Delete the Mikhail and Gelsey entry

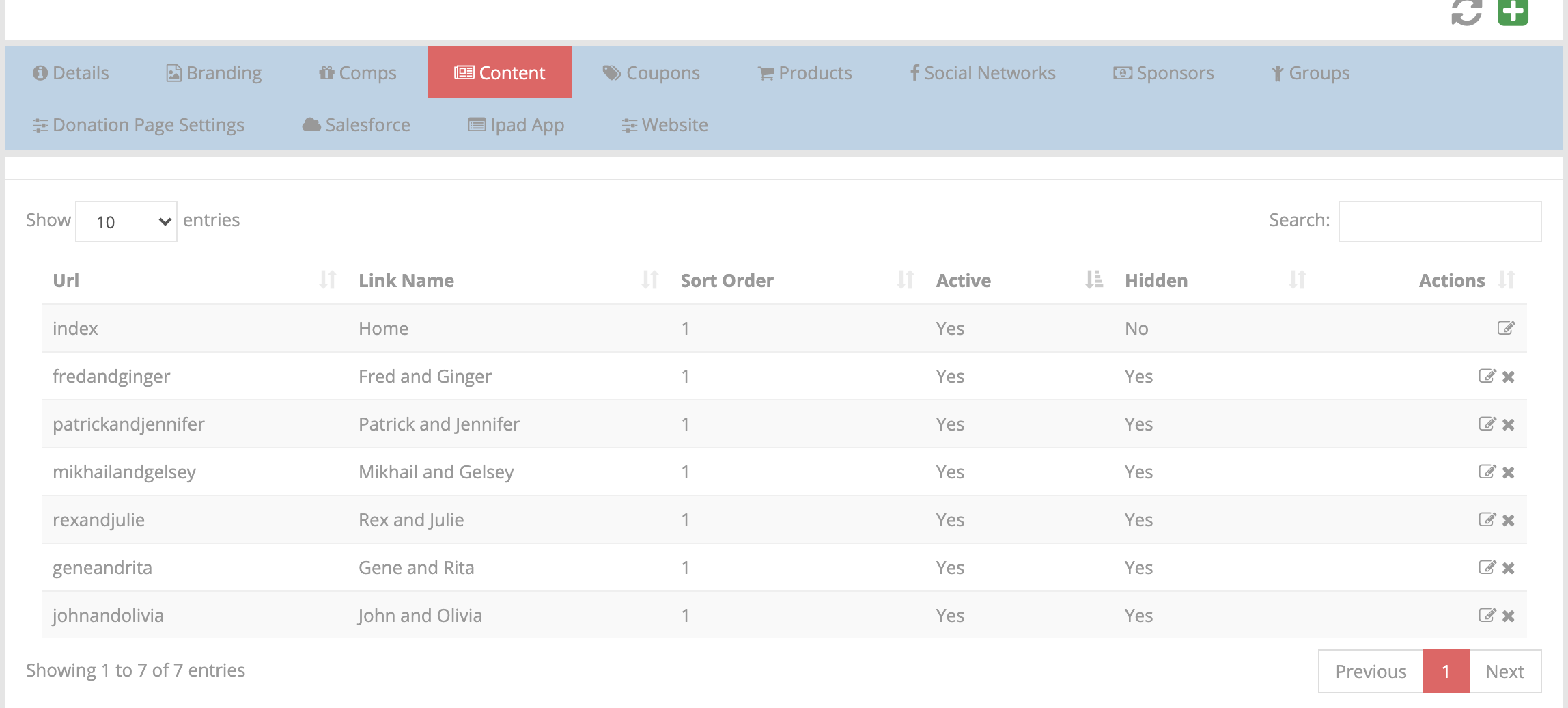[1509, 472]
